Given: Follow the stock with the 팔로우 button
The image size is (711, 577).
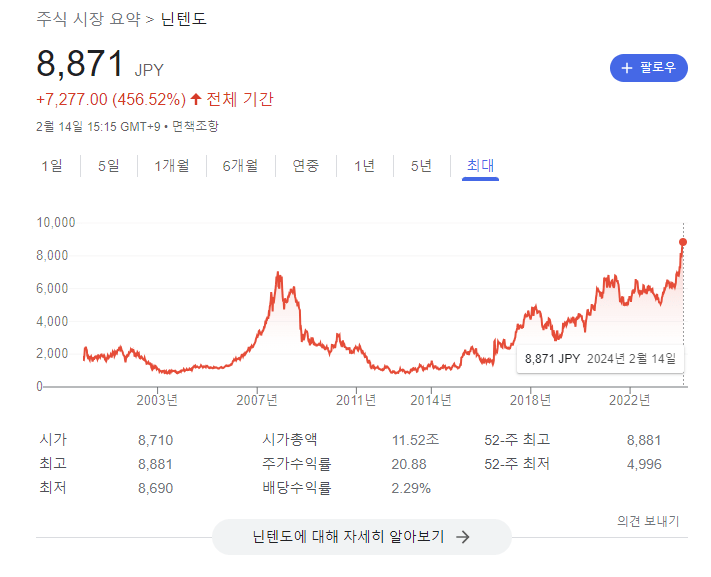Looking at the screenshot, I should point(648,68).
